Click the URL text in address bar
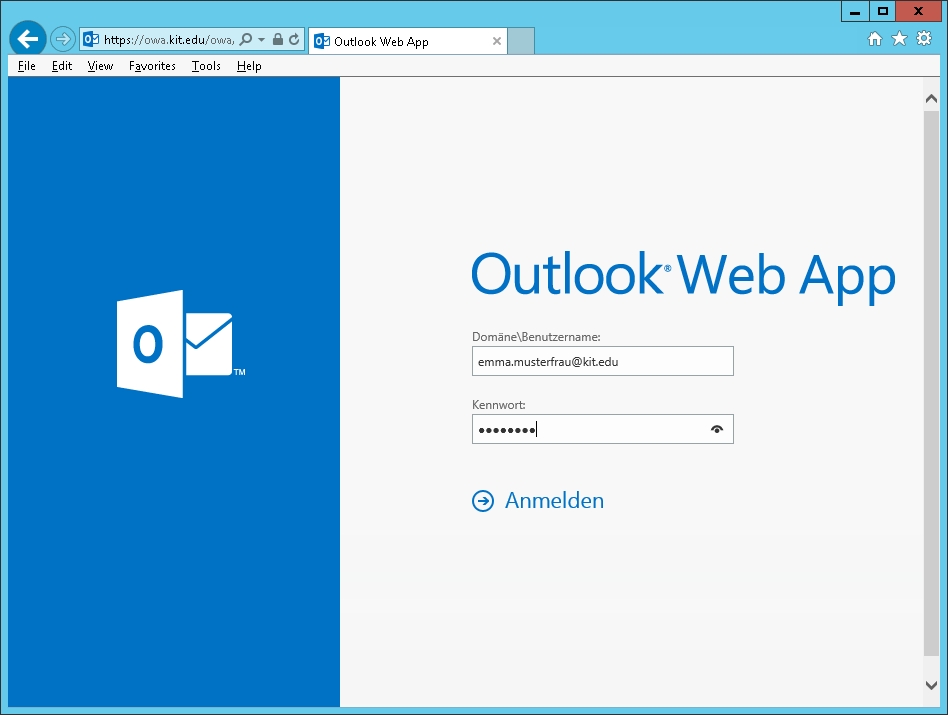Screen dimensions: 948x715 [169, 40]
